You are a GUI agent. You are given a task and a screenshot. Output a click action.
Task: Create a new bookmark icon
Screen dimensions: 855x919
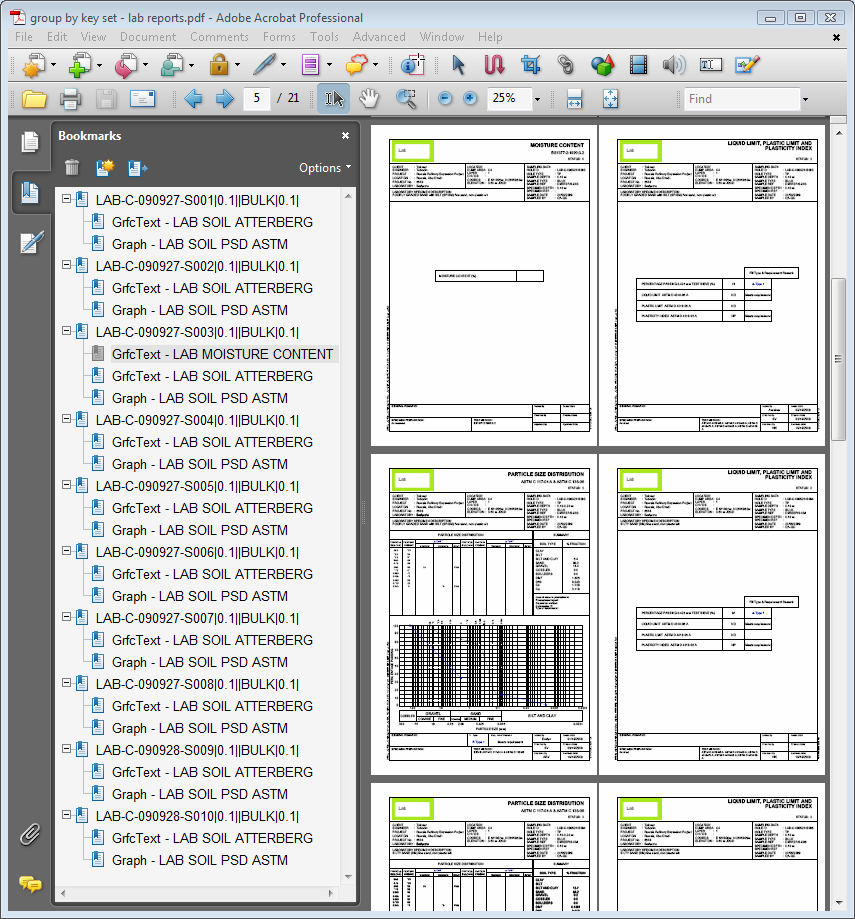tap(105, 168)
